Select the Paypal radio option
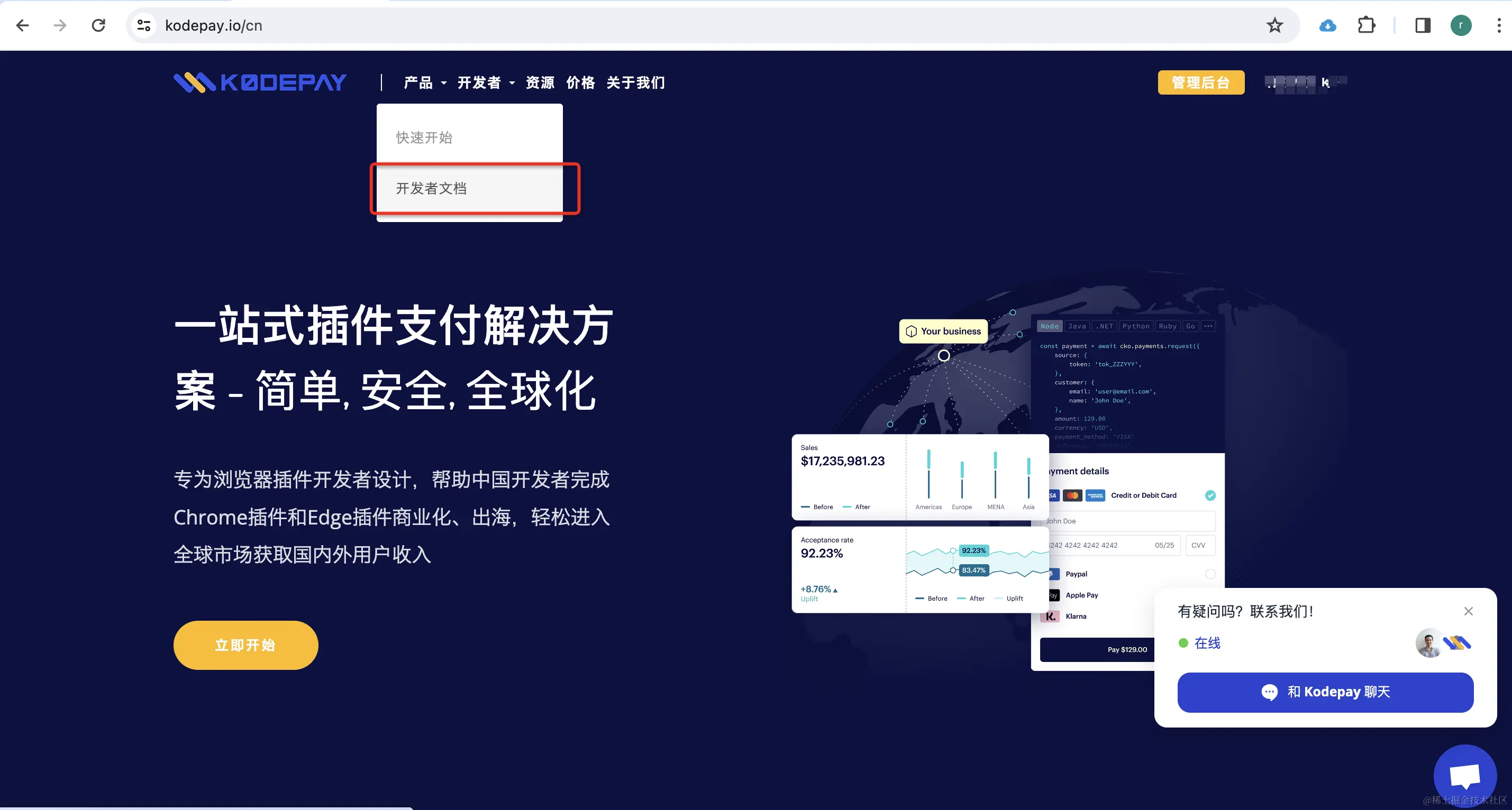This screenshot has width=1512, height=810. click(1210, 574)
